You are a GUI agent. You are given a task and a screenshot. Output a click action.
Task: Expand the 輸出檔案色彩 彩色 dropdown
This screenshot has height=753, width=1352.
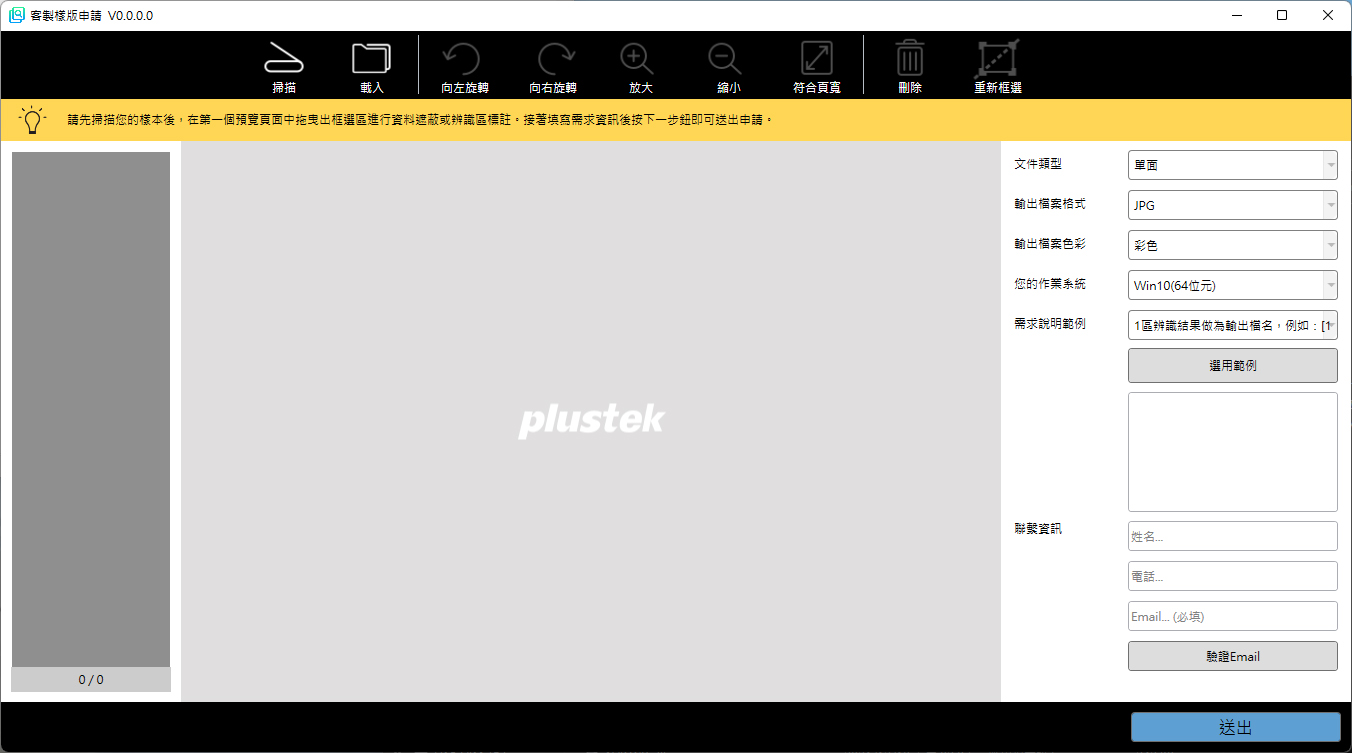(1232, 245)
